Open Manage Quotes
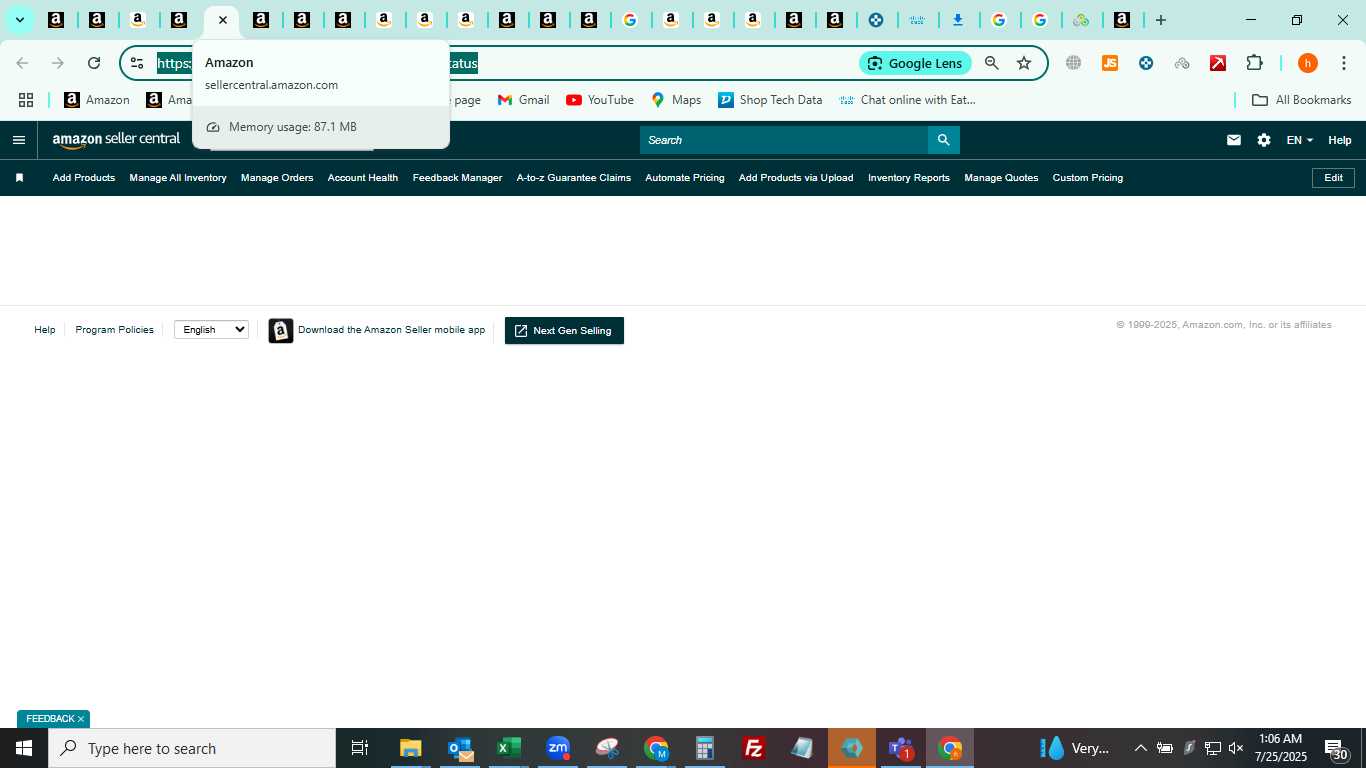The width and height of the screenshot is (1366, 768). (x=1001, y=178)
